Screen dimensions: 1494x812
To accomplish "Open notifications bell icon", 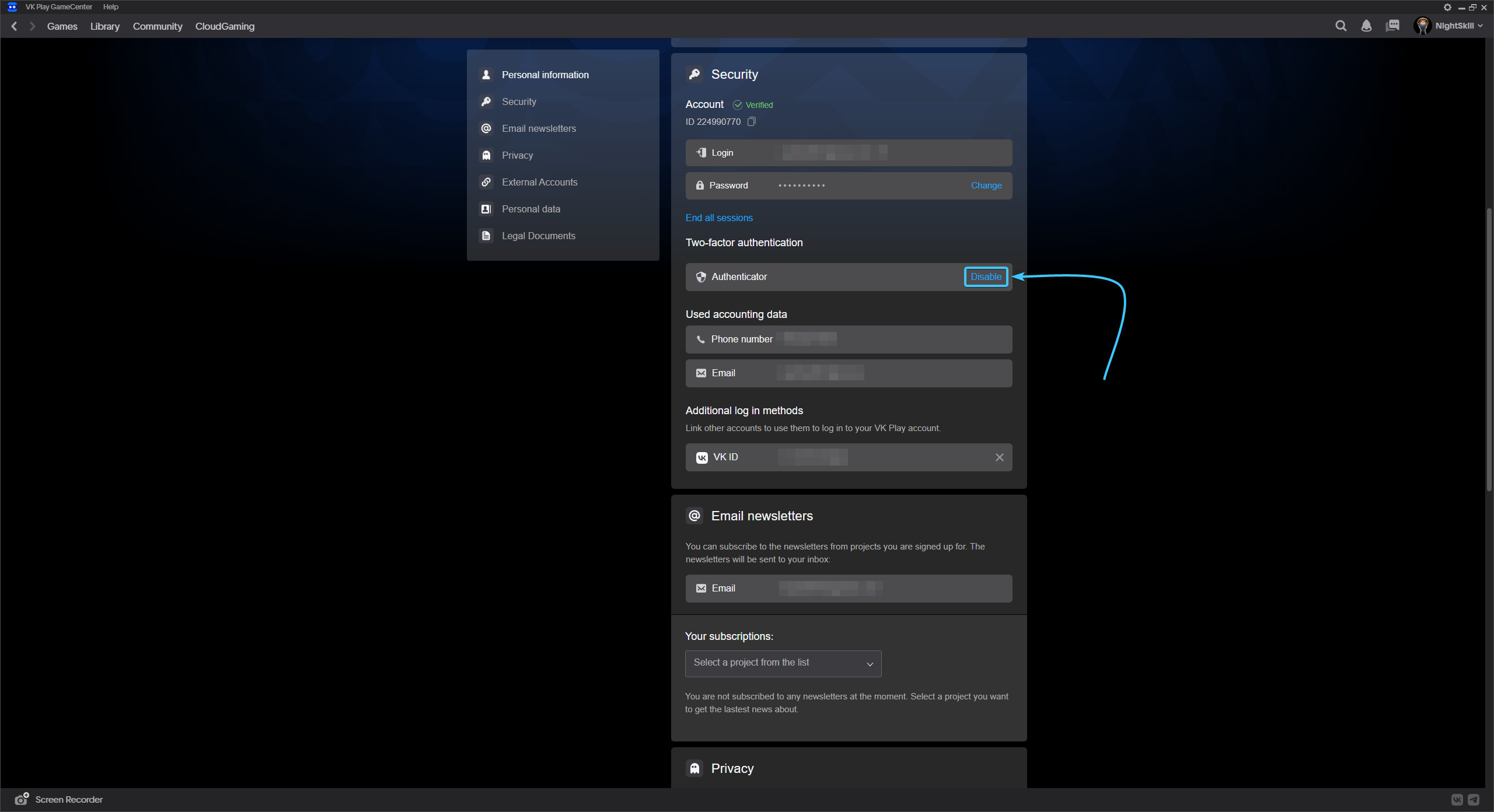I will click(1366, 26).
